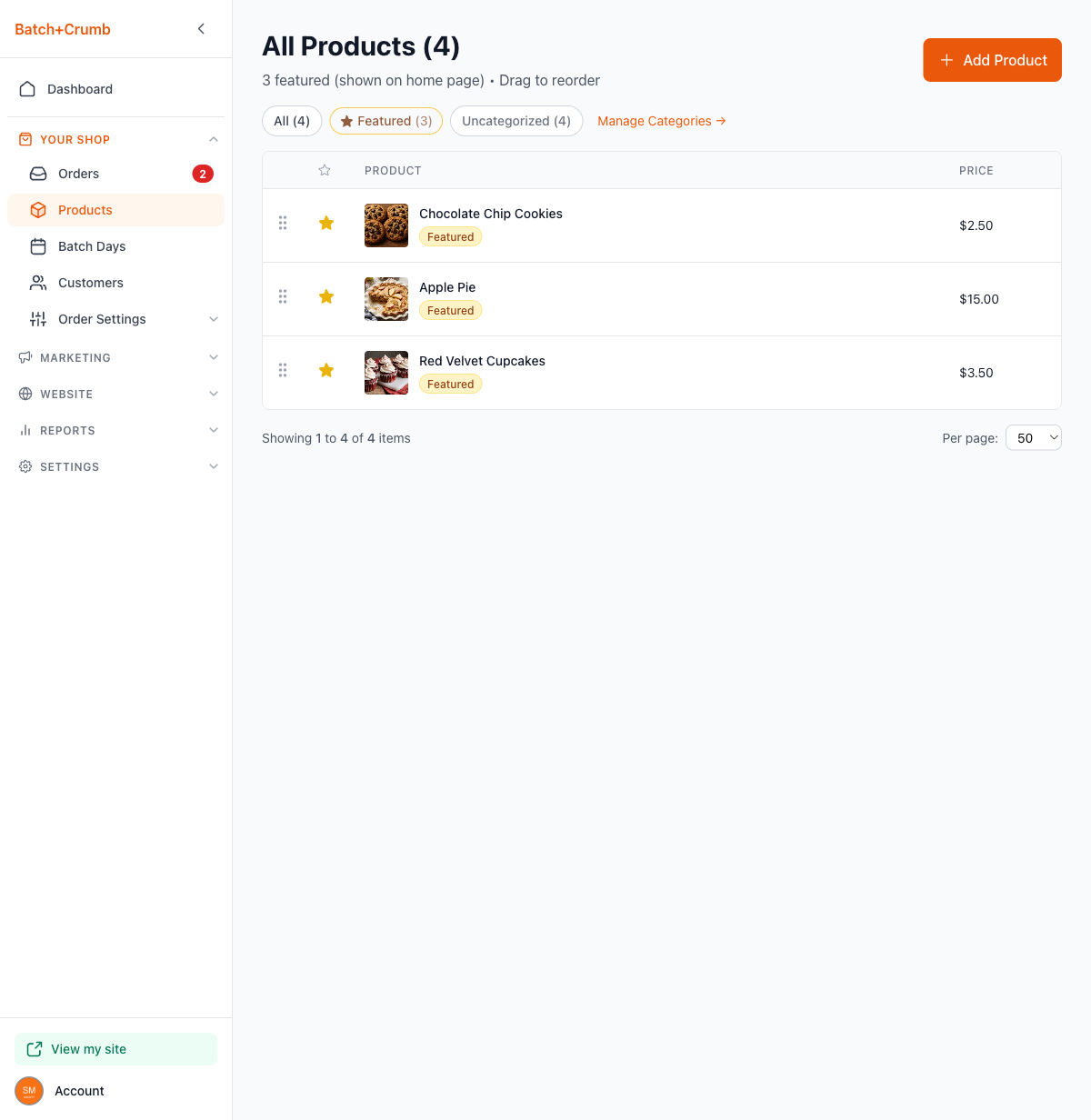
Task: Click the Website globe icon
Action: click(25, 394)
